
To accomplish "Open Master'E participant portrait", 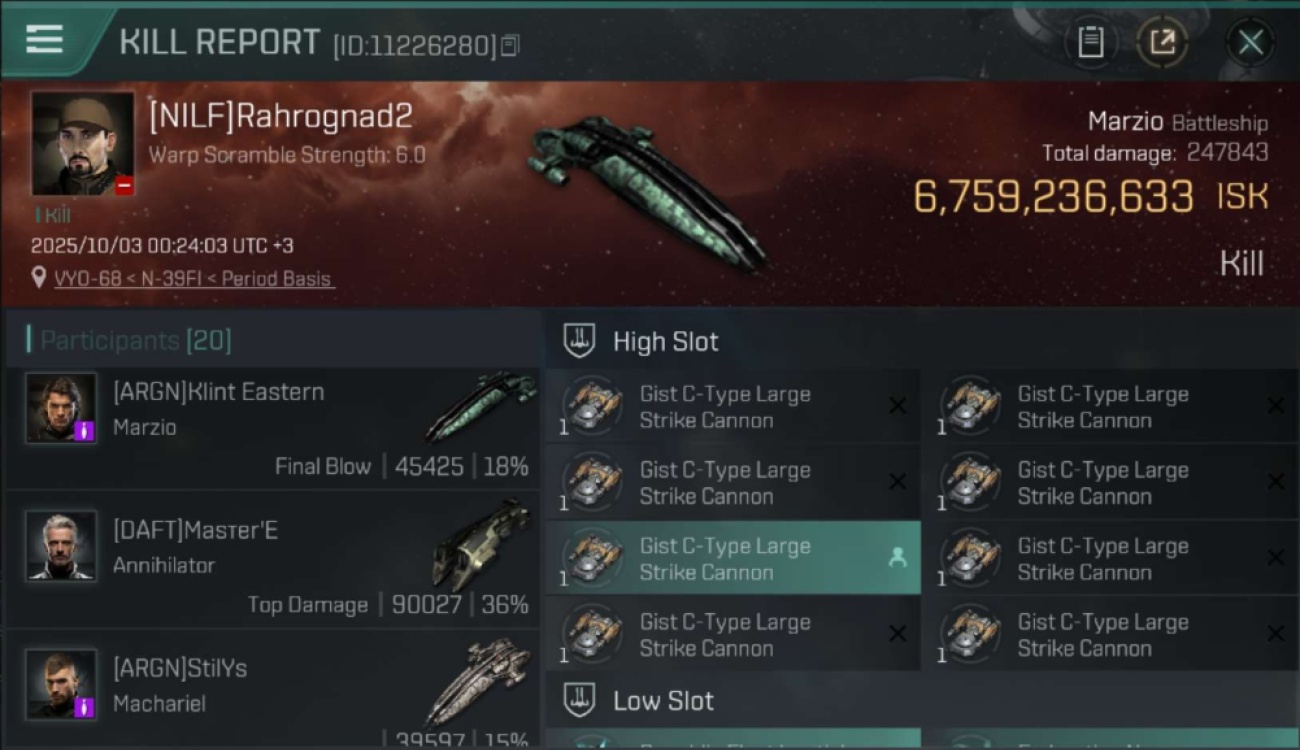I will coord(61,546).
